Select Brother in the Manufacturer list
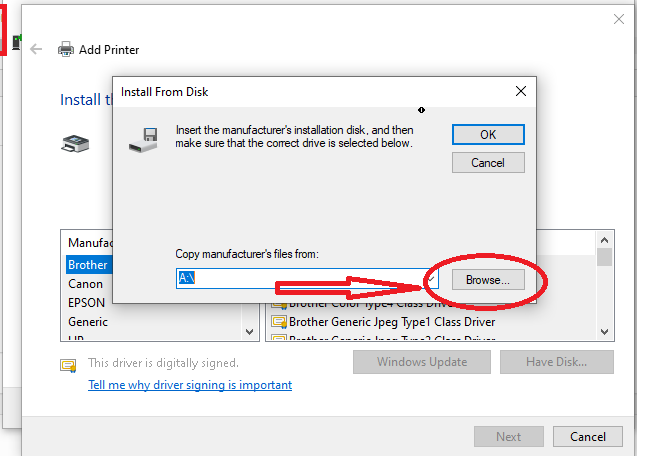 (x=88, y=265)
